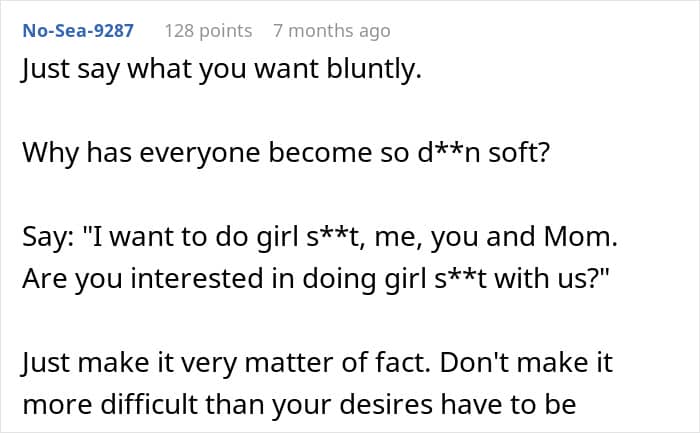The height and width of the screenshot is (433, 700).
Task: Open the 7 months ago timestamp permalink
Action: [x=332, y=31]
